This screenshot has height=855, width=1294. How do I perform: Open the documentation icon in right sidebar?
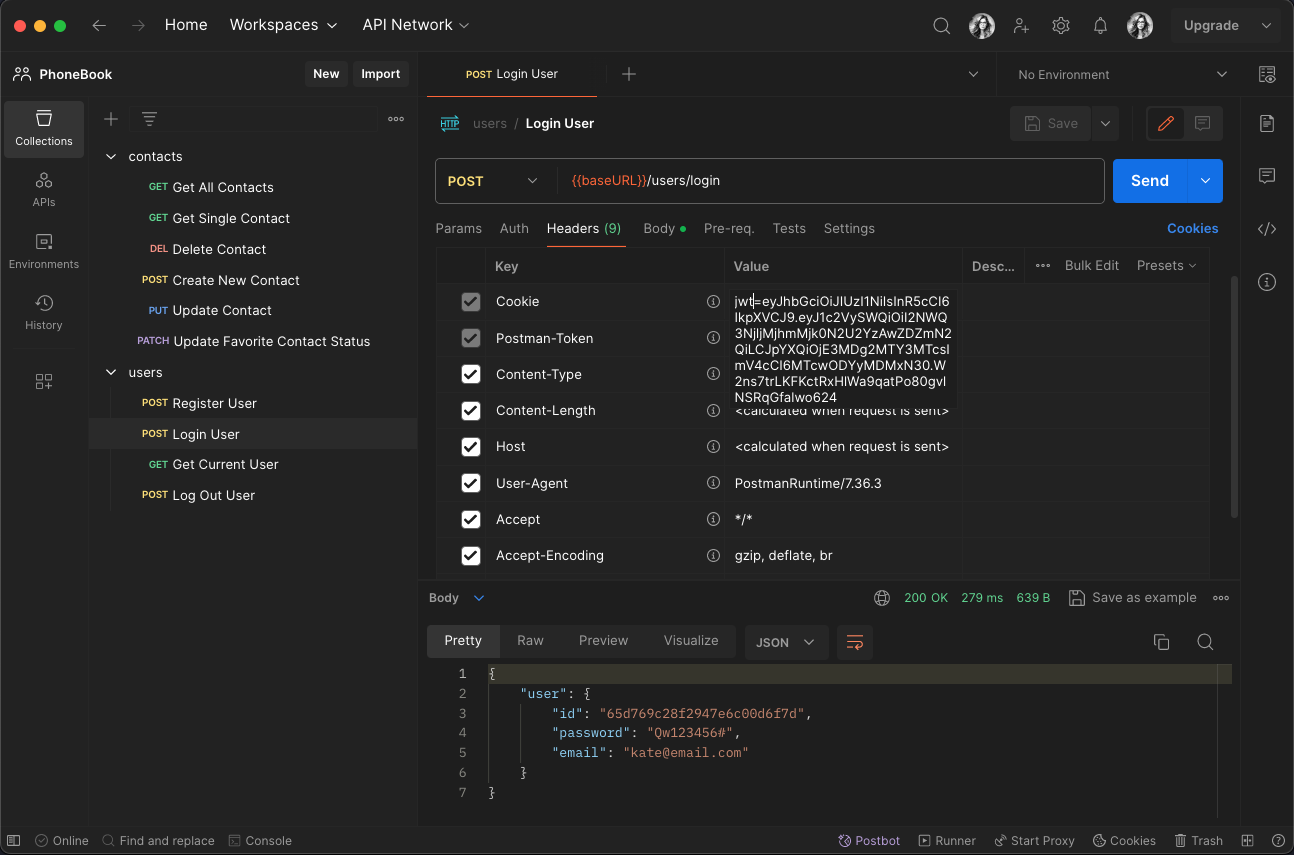[x=1267, y=124]
